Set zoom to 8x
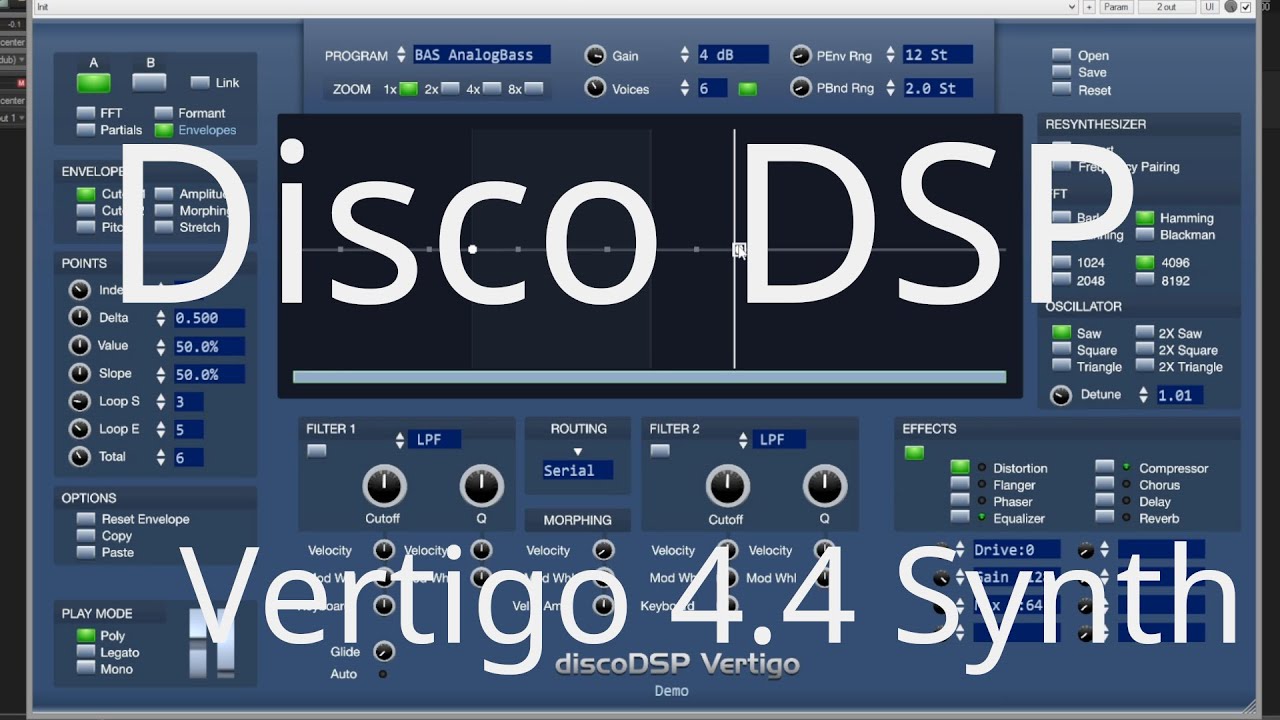Screen dimensions: 1280x720 pyautogui.click(x=534, y=89)
